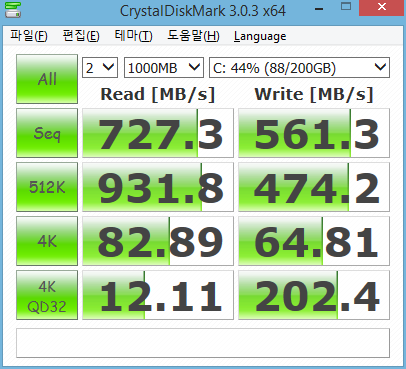Select the Seq read result 727.3
Image resolution: width=406 pixels, height=369 pixels.
click(158, 133)
